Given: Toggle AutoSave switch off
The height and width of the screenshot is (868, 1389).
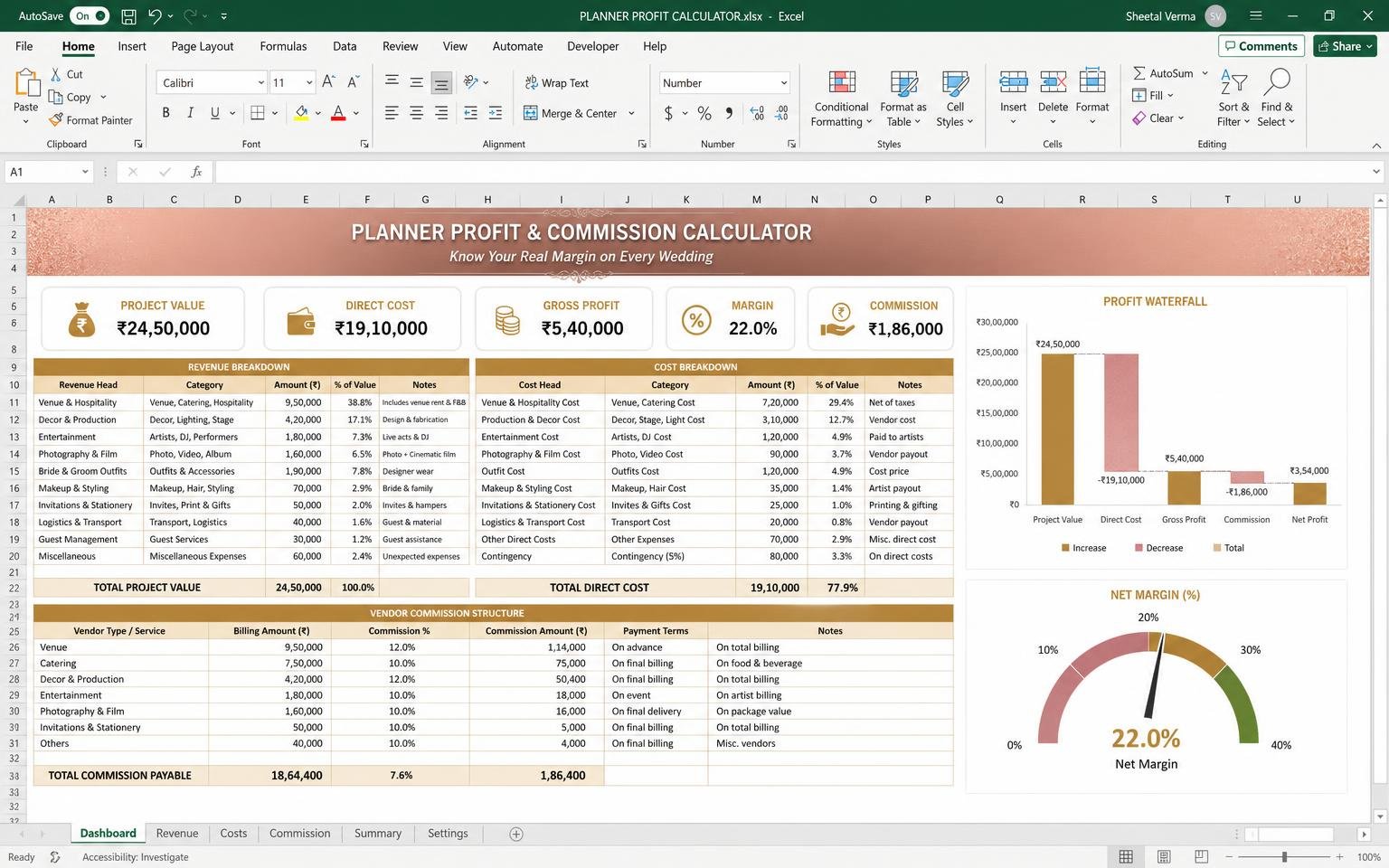Looking at the screenshot, I should 90,16.
